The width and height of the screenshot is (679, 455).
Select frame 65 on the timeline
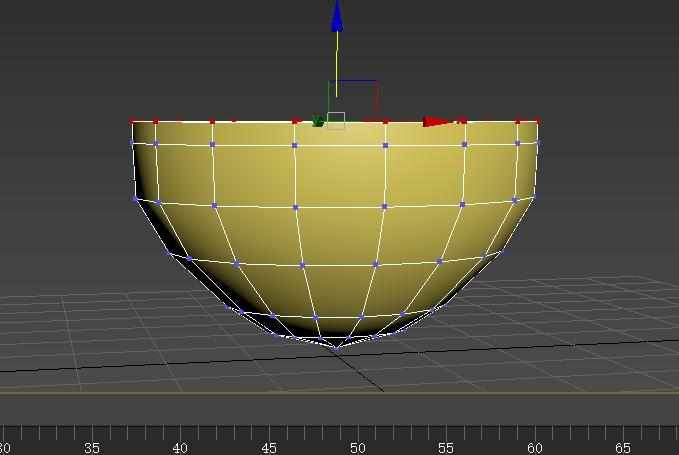pyautogui.click(x=623, y=447)
